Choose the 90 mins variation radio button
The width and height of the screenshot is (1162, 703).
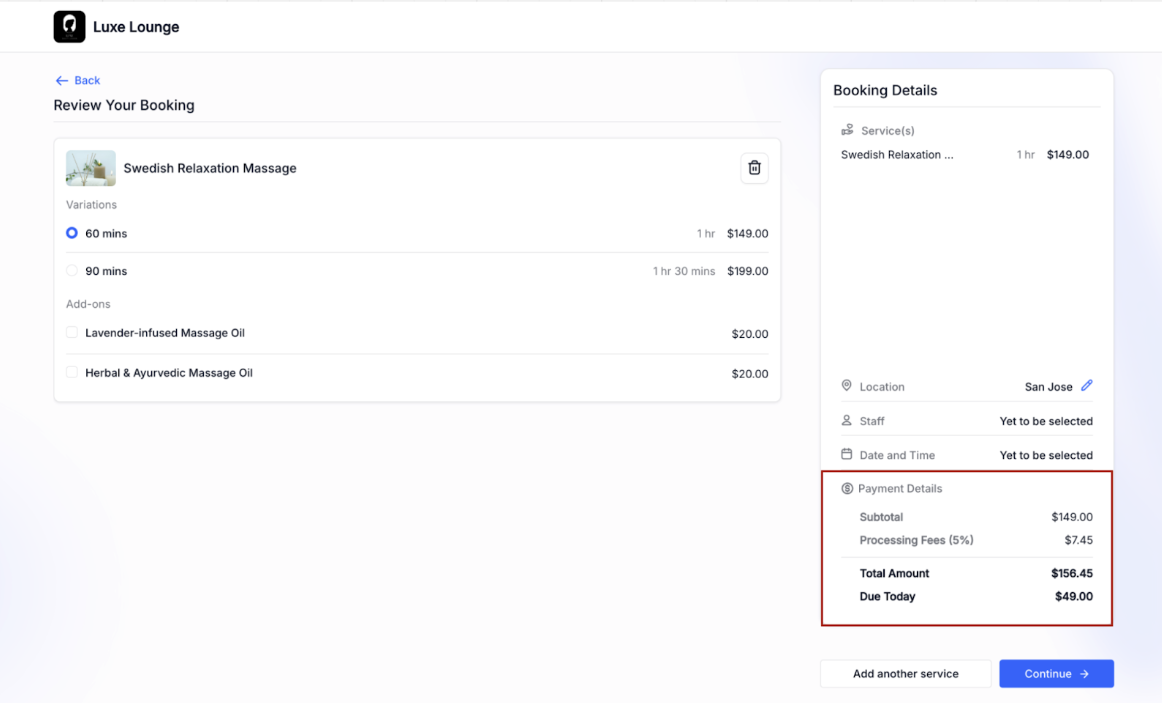tap(72, 271)
